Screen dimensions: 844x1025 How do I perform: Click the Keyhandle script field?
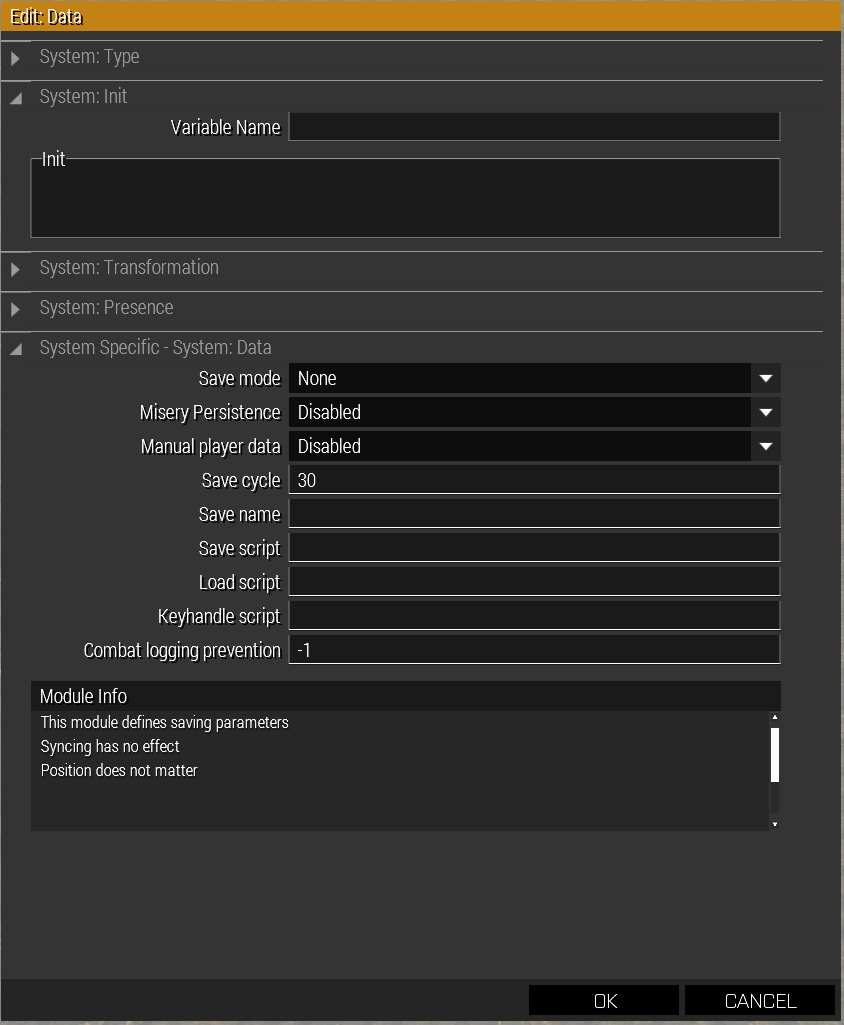click(534, 616)
